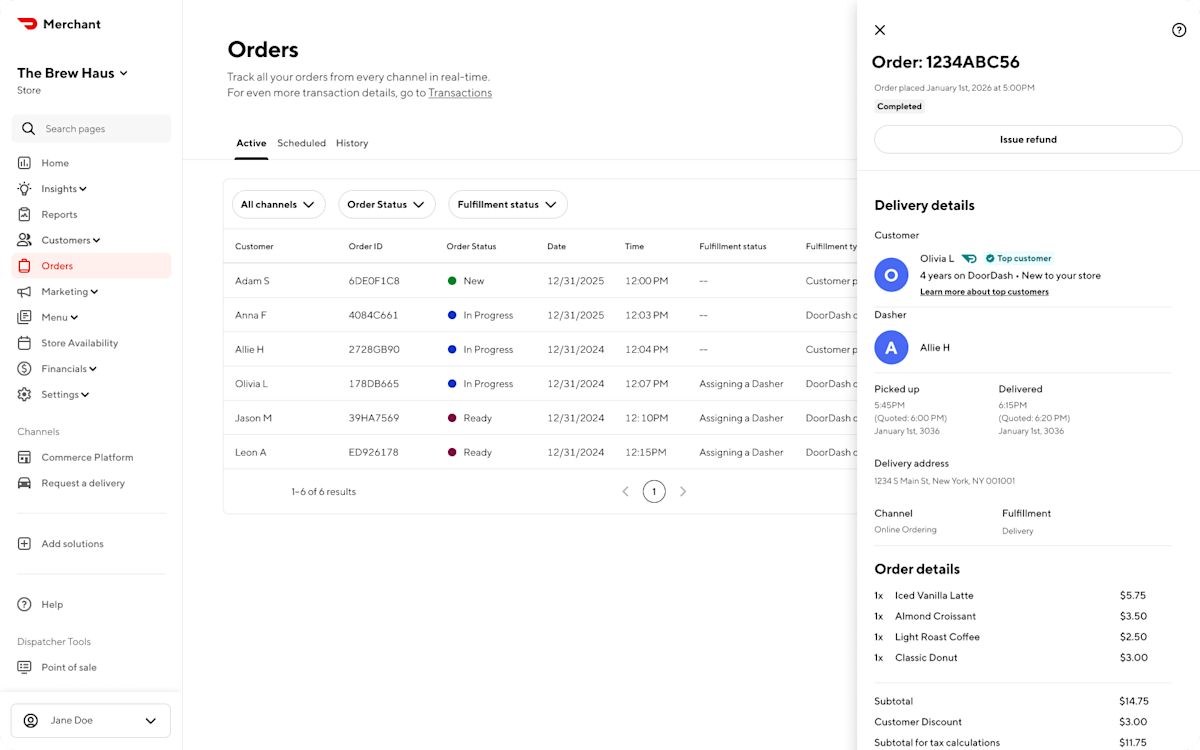The width and height of the screenshot is (1200, 750).
Task: Switch to the Scheduled orders tab
Action: pos(301,143)
